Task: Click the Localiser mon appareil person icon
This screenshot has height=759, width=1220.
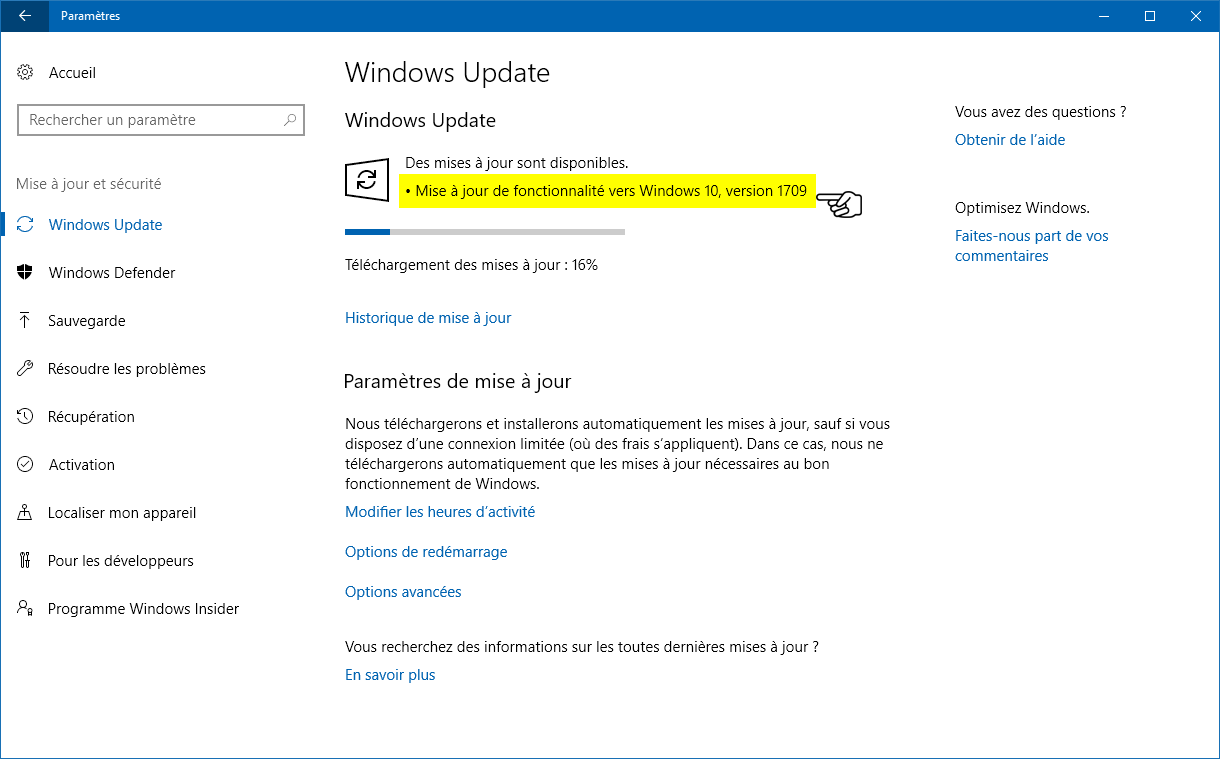Action: coord(26,513)
